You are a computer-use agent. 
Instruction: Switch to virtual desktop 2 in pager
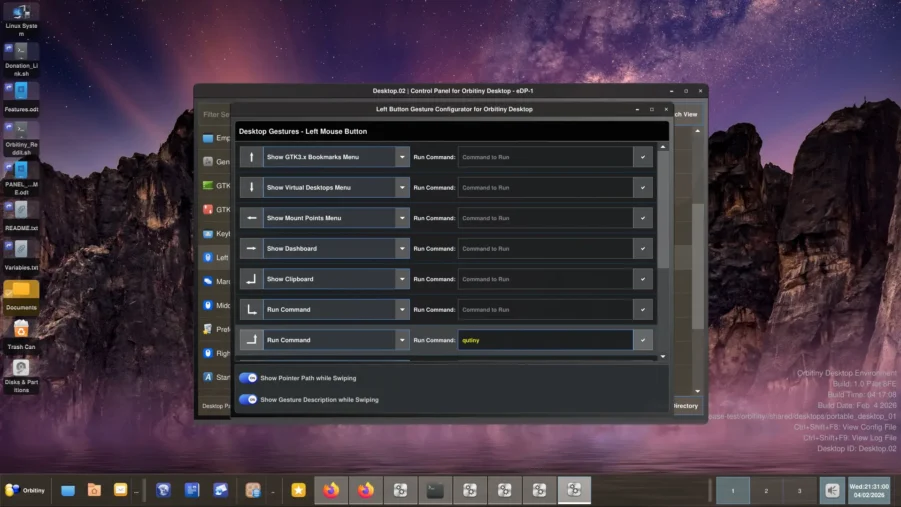(x=766, y=491)
